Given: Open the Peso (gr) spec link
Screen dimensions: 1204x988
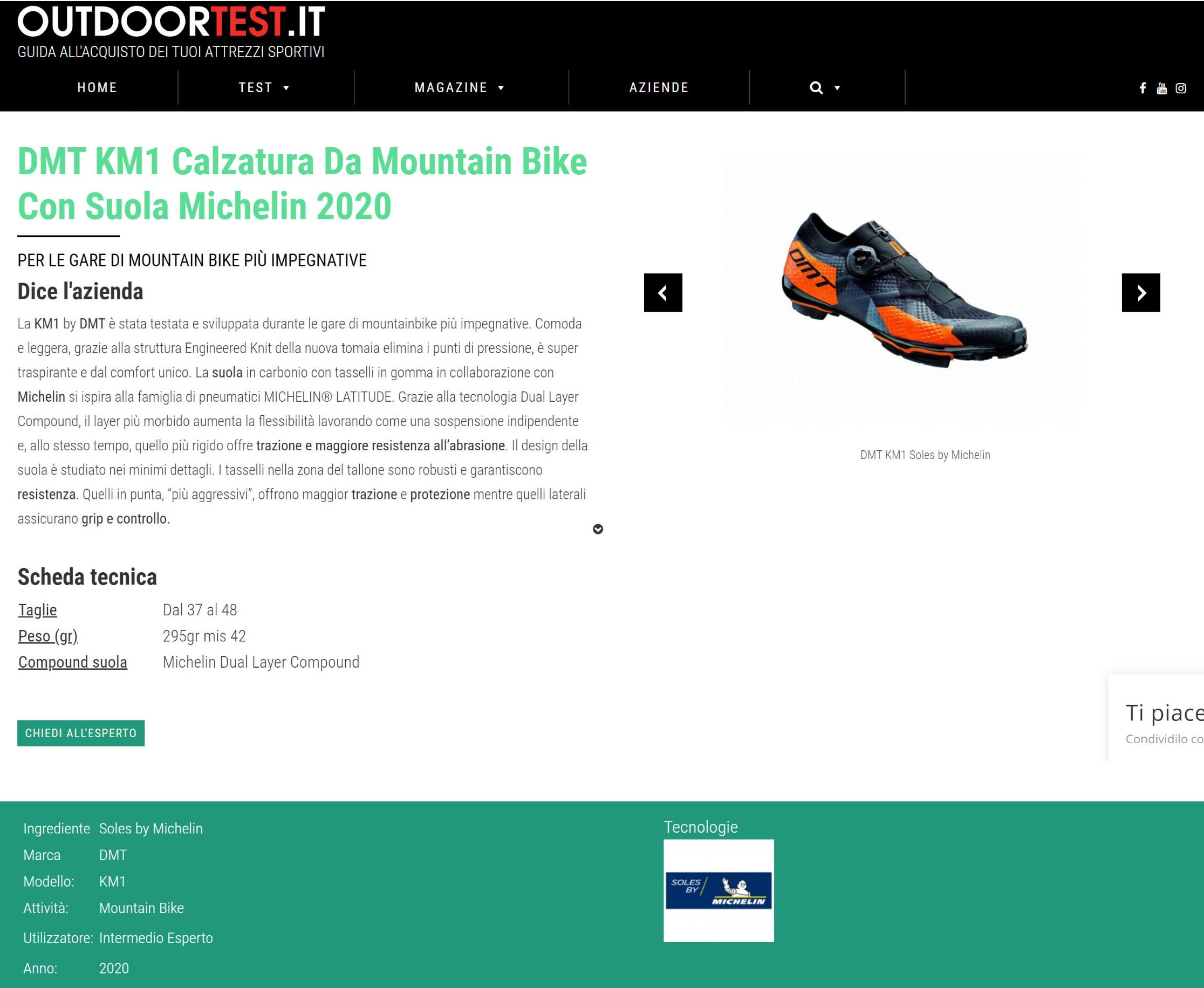Looking at the screenshot, I should tap(49, 636).
